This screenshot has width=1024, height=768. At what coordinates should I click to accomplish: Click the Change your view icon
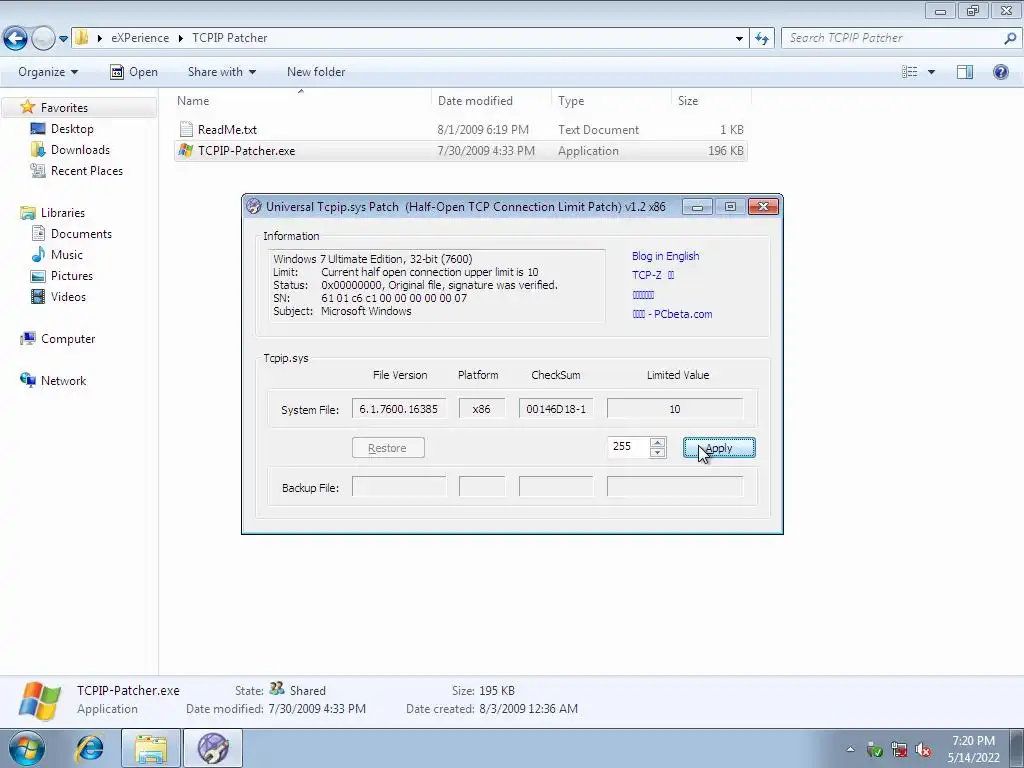910,72
